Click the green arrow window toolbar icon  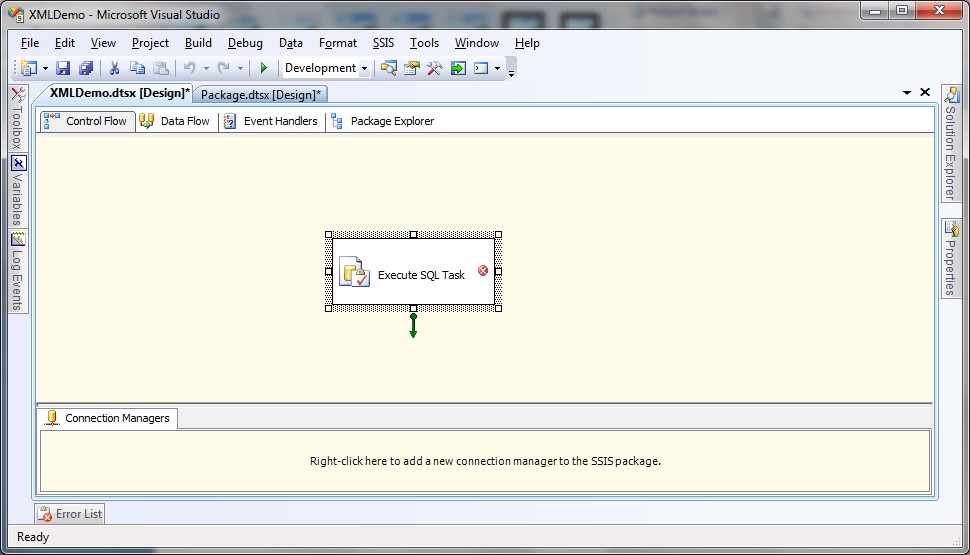(x=458, y=68)
